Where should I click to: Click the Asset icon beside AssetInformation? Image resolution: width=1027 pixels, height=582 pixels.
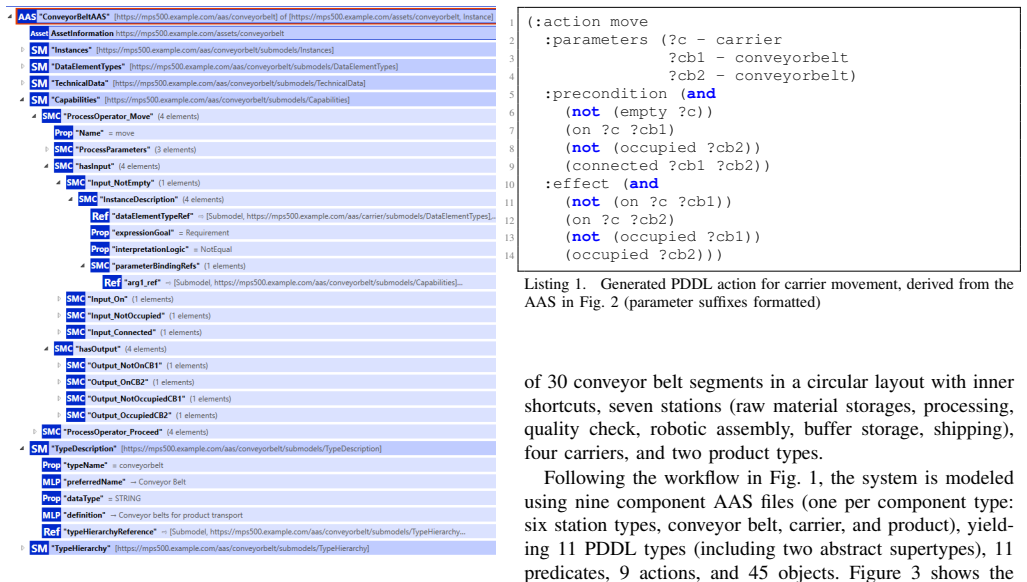[x=39, y=33]
